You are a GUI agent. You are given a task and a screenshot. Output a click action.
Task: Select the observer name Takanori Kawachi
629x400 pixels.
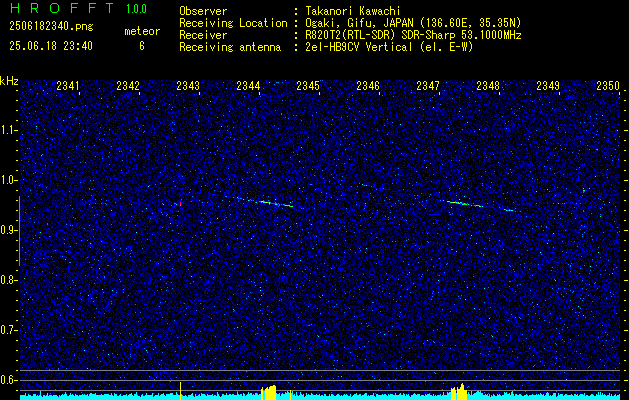353,11
